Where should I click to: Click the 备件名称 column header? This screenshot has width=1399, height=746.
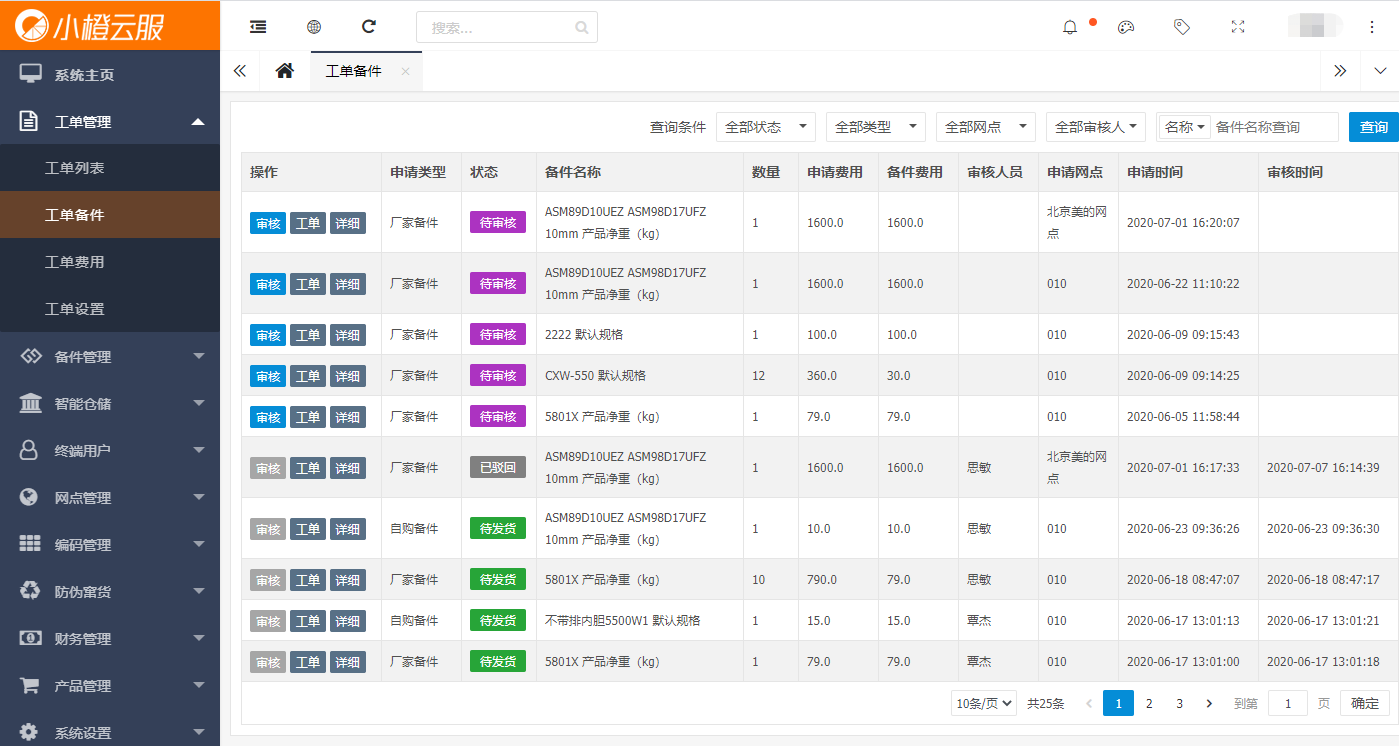[x=573, y=172]
